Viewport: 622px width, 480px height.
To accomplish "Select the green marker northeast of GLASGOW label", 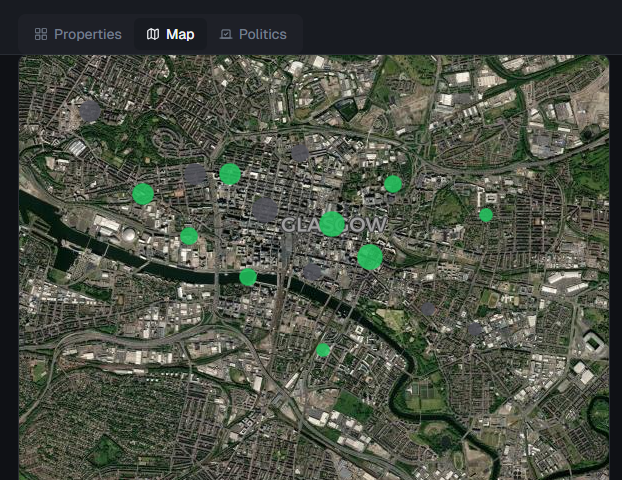I will pyautogui.click(x=393, y=184).
